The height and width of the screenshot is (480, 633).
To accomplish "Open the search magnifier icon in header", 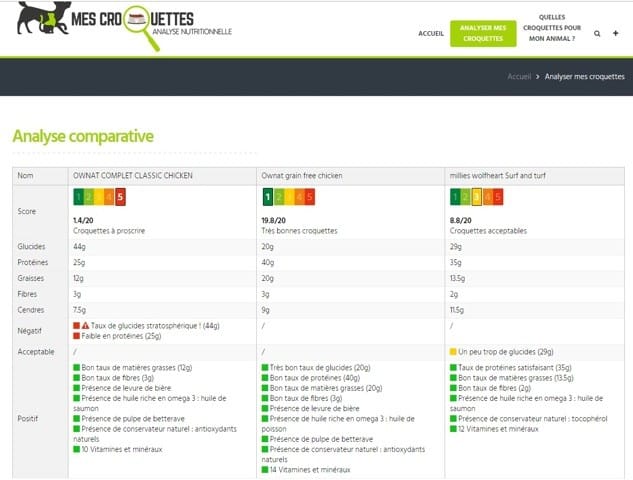I will pyautogui.click(x=598, y=33).
